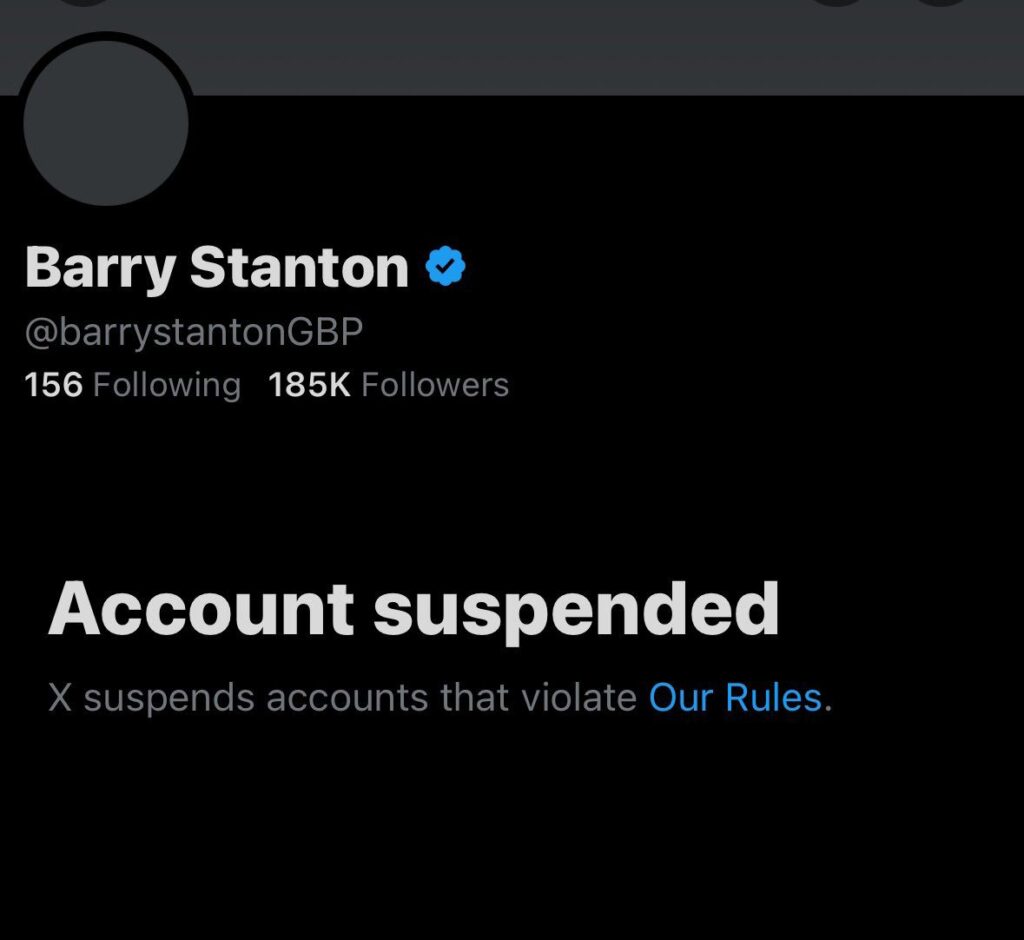Open the "Our Rules" link

pos(735,697)
